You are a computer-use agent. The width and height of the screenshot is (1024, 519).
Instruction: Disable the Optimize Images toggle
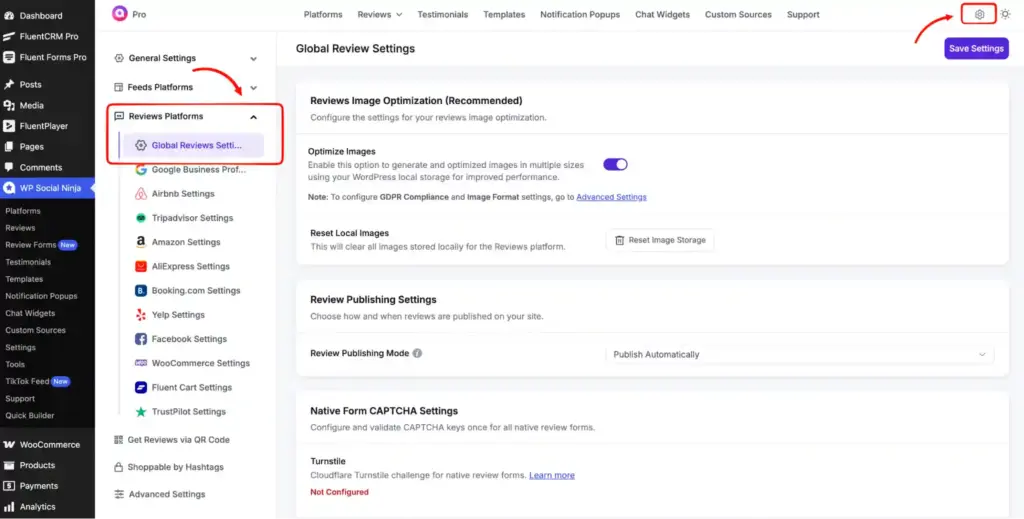(615, 164)
